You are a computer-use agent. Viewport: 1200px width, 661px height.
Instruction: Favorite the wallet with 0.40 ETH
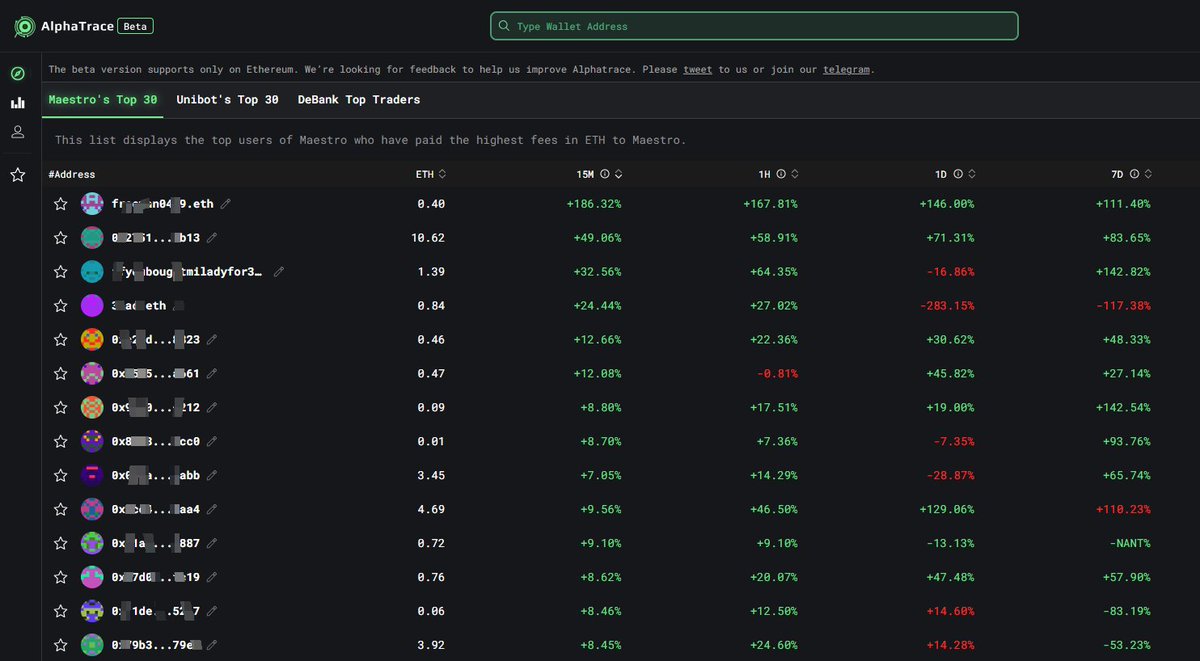pyautogui.click(x=61, y=204)
